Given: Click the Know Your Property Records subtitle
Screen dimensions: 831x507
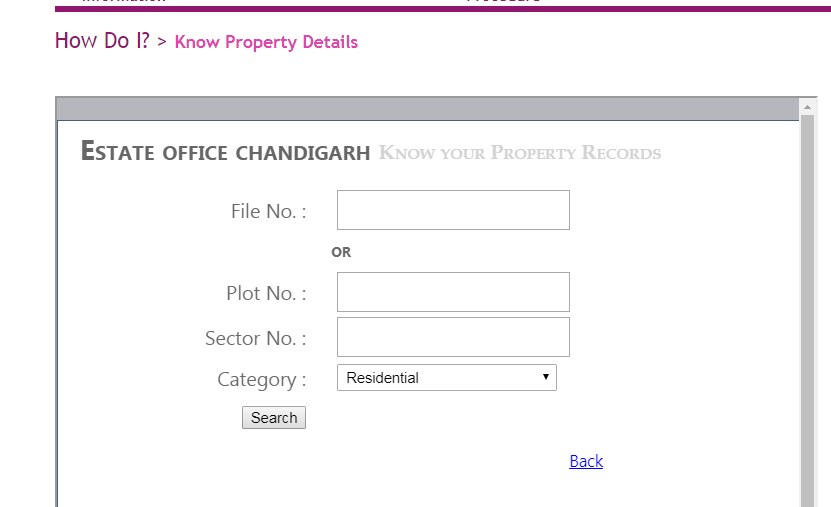Looking at the screenshot, I should (x=520, y=154).
